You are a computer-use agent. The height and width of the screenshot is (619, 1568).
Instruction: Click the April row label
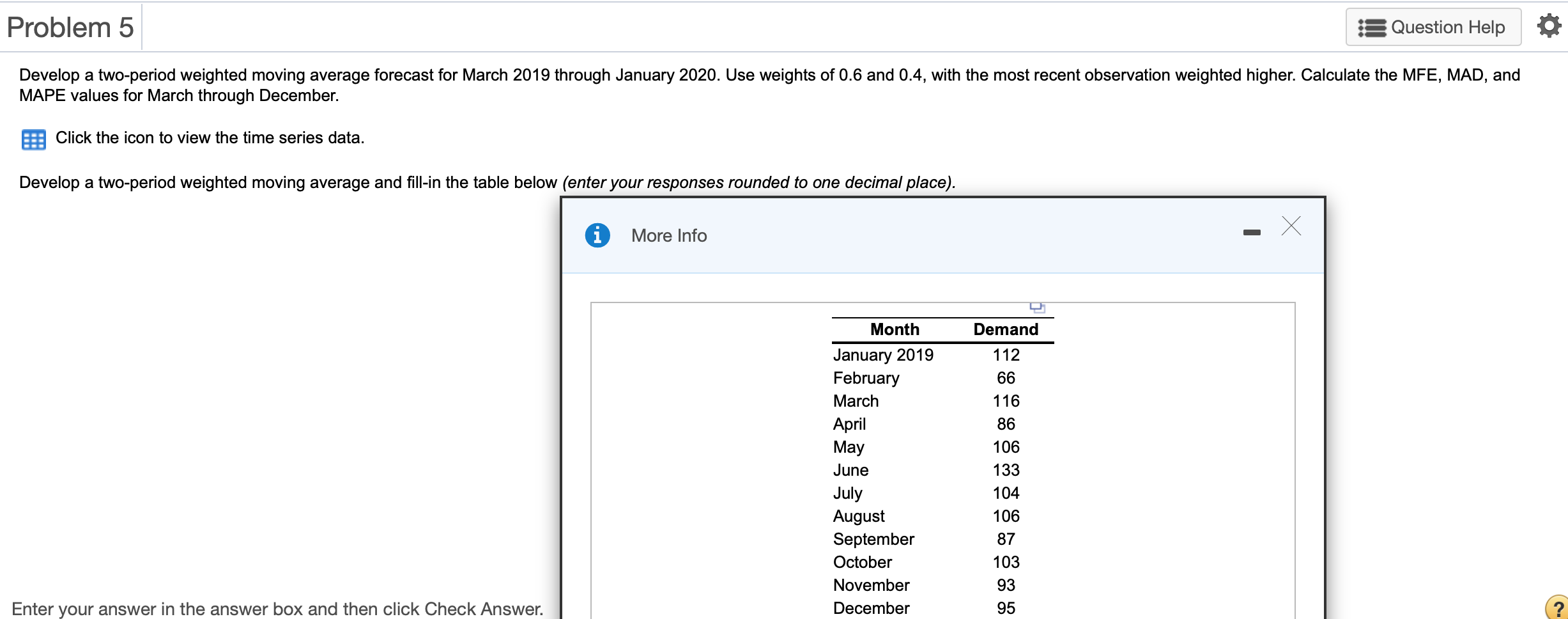[x=849, y=424]
